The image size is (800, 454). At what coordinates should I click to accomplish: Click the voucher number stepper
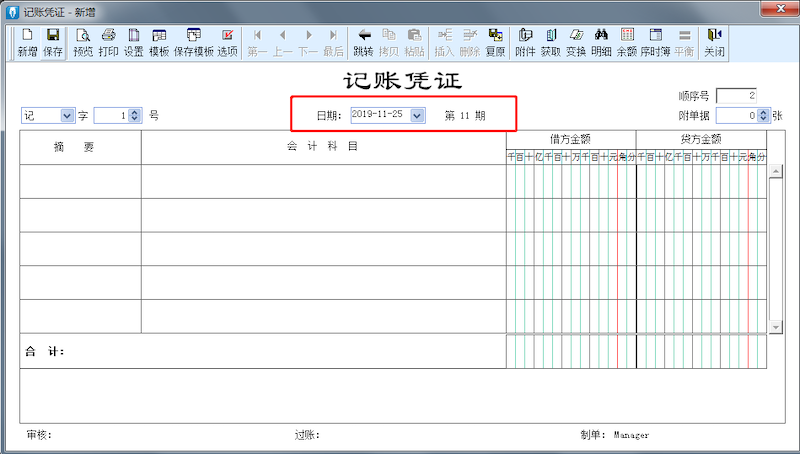(135, 116)
